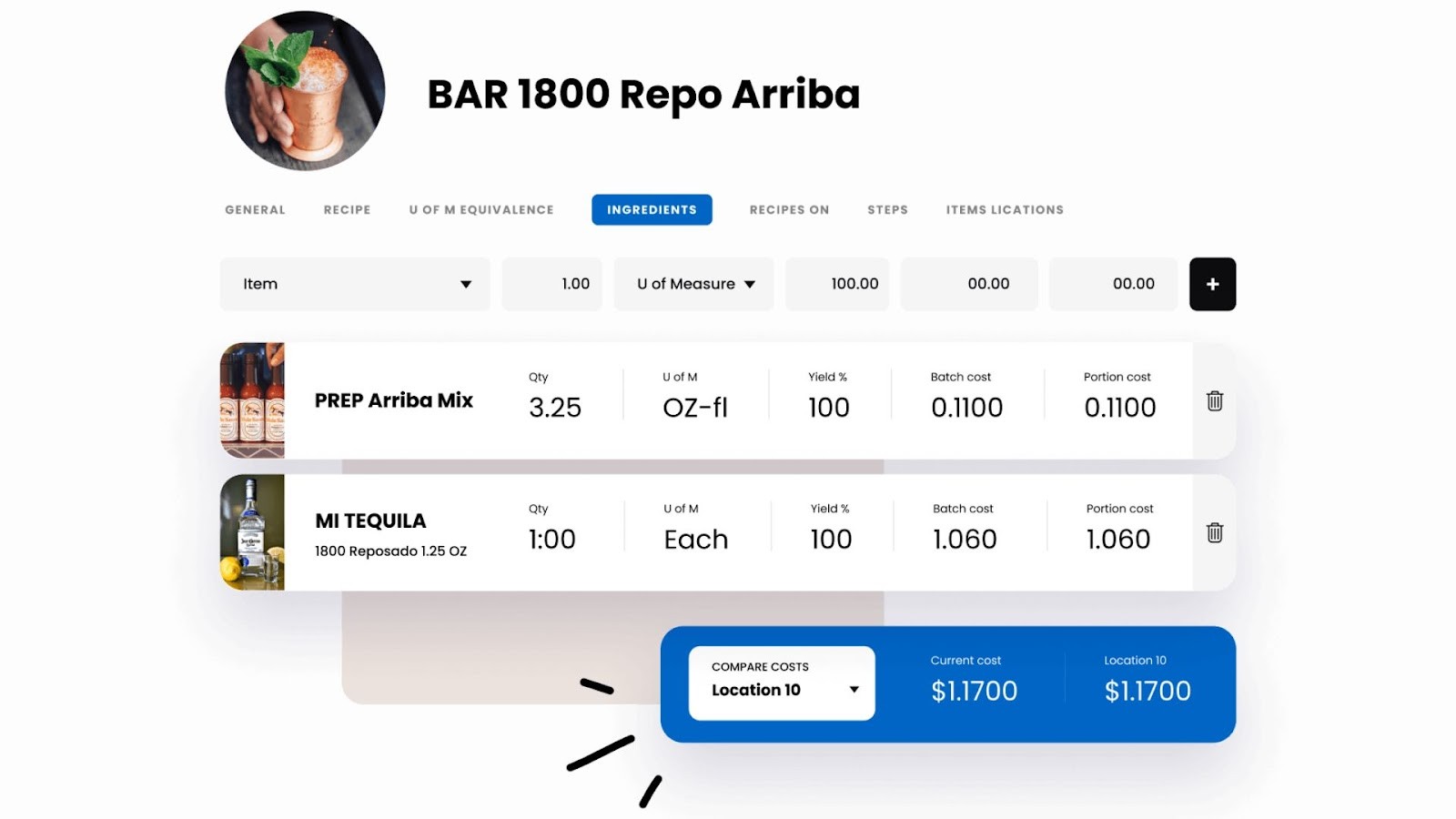The image size is (1456, 819).
Task: Click the 100.00 yield input field
Action: click(x=836, y=284)
